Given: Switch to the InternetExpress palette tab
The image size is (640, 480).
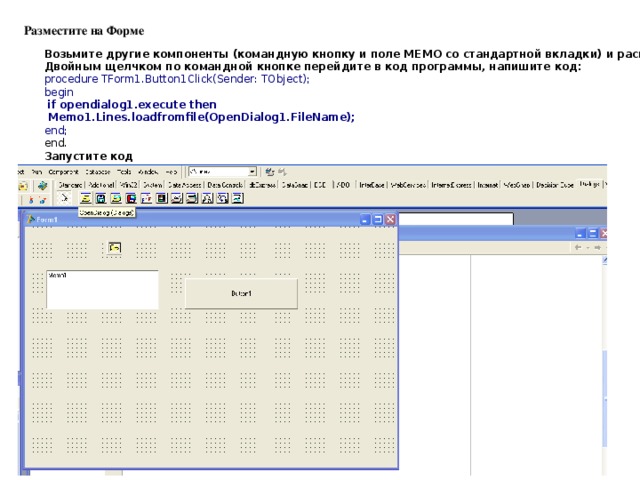Looking at the screenshot, I should click(x=451, y=185).
